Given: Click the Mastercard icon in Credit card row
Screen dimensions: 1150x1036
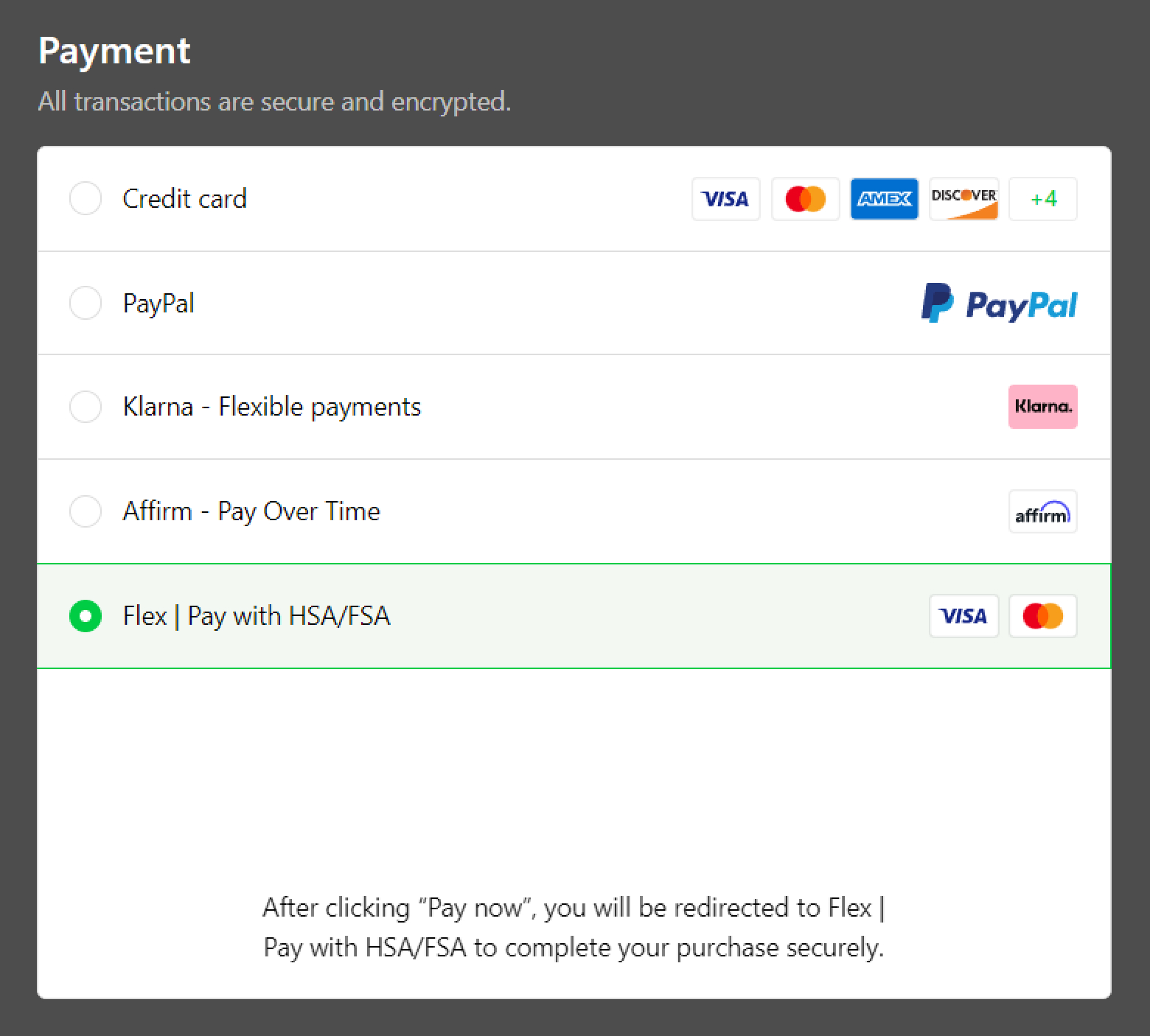Looking at the screenshot, I should point(805,199).
